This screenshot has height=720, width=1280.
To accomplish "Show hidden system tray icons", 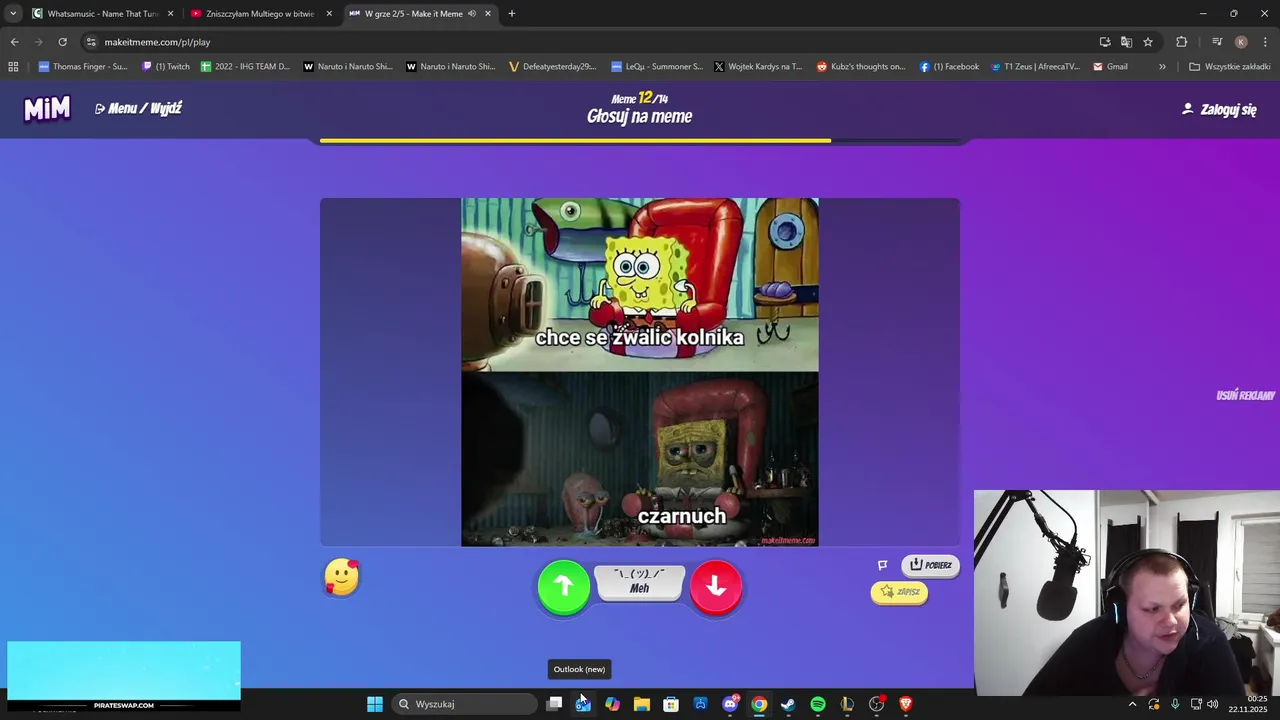I will (1132, 704).
